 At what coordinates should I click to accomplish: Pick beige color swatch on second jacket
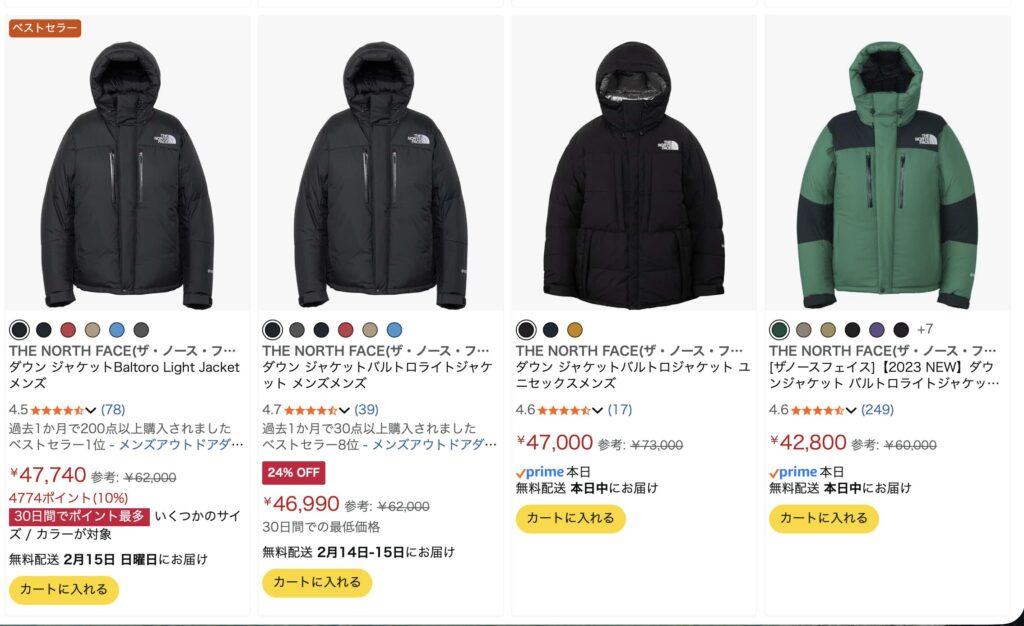[x=370, y=330]
